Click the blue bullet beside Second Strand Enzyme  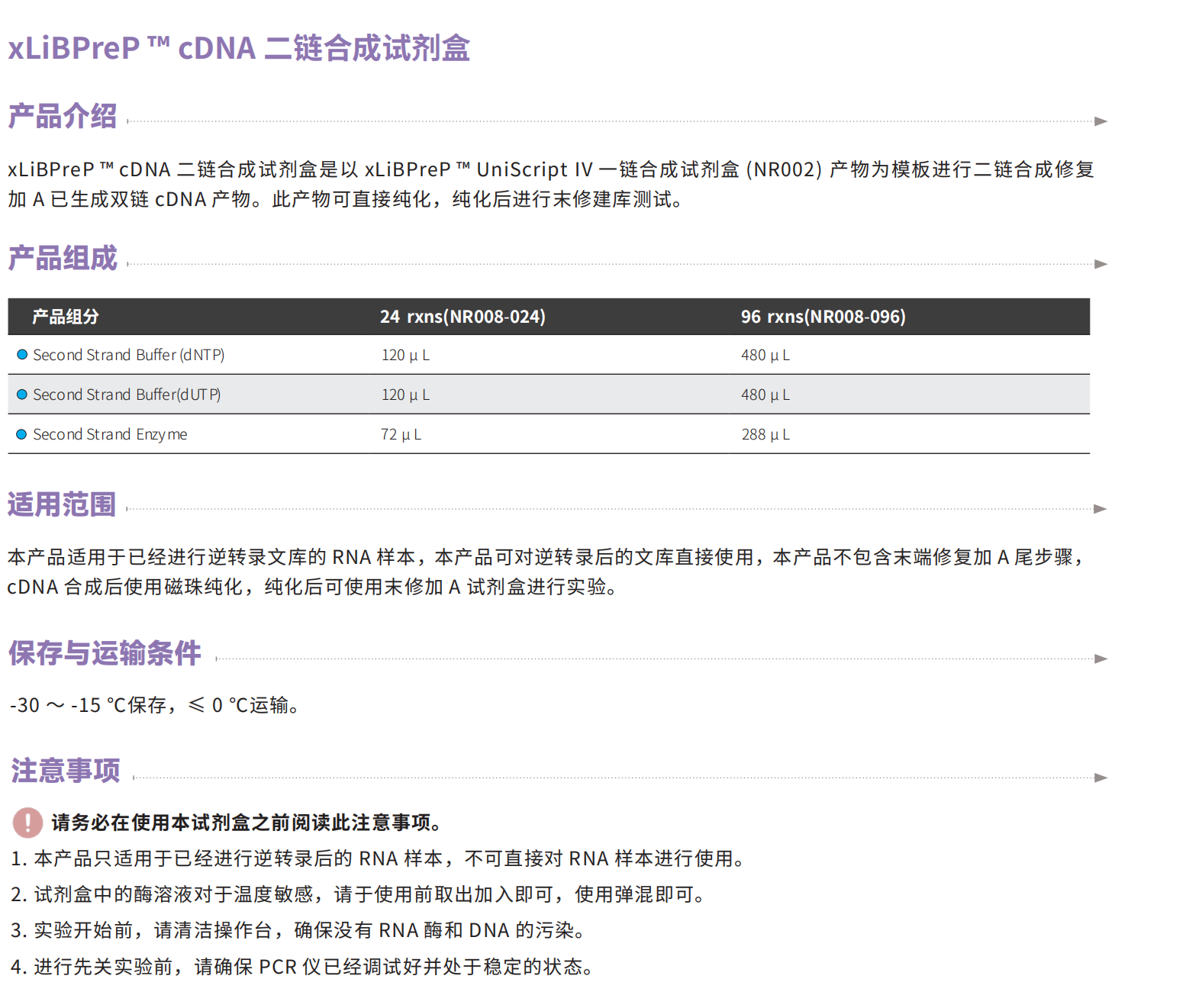(x=22, y=434)
